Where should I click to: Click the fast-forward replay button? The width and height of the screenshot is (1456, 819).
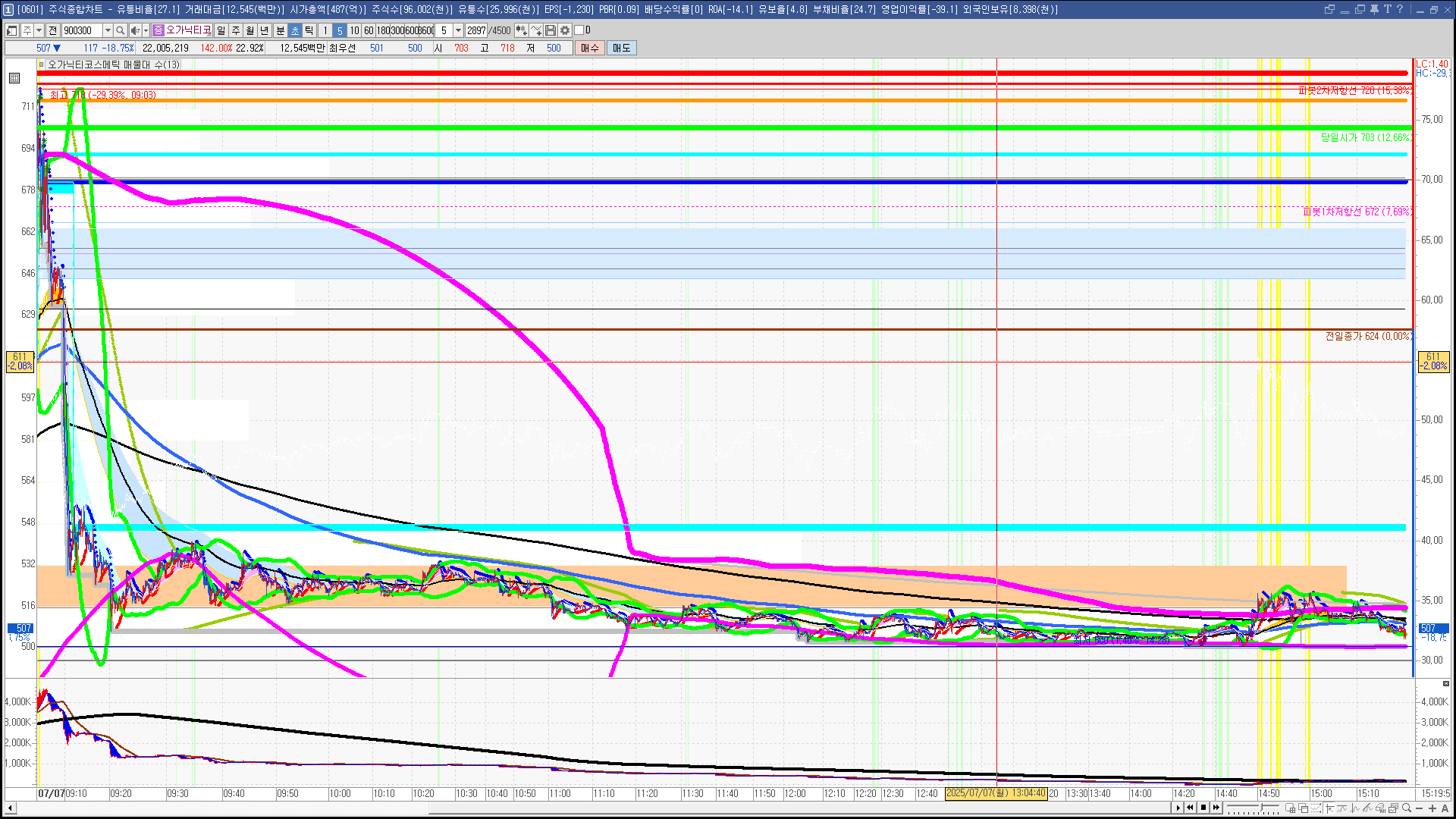tap(1216, 808)
